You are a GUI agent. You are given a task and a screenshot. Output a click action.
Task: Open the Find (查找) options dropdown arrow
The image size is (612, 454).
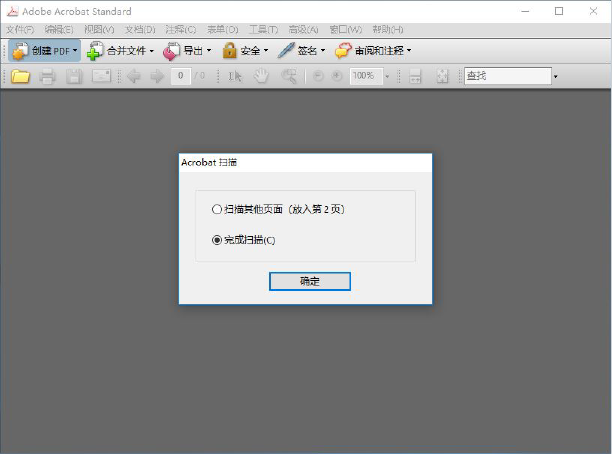point(556,77)
